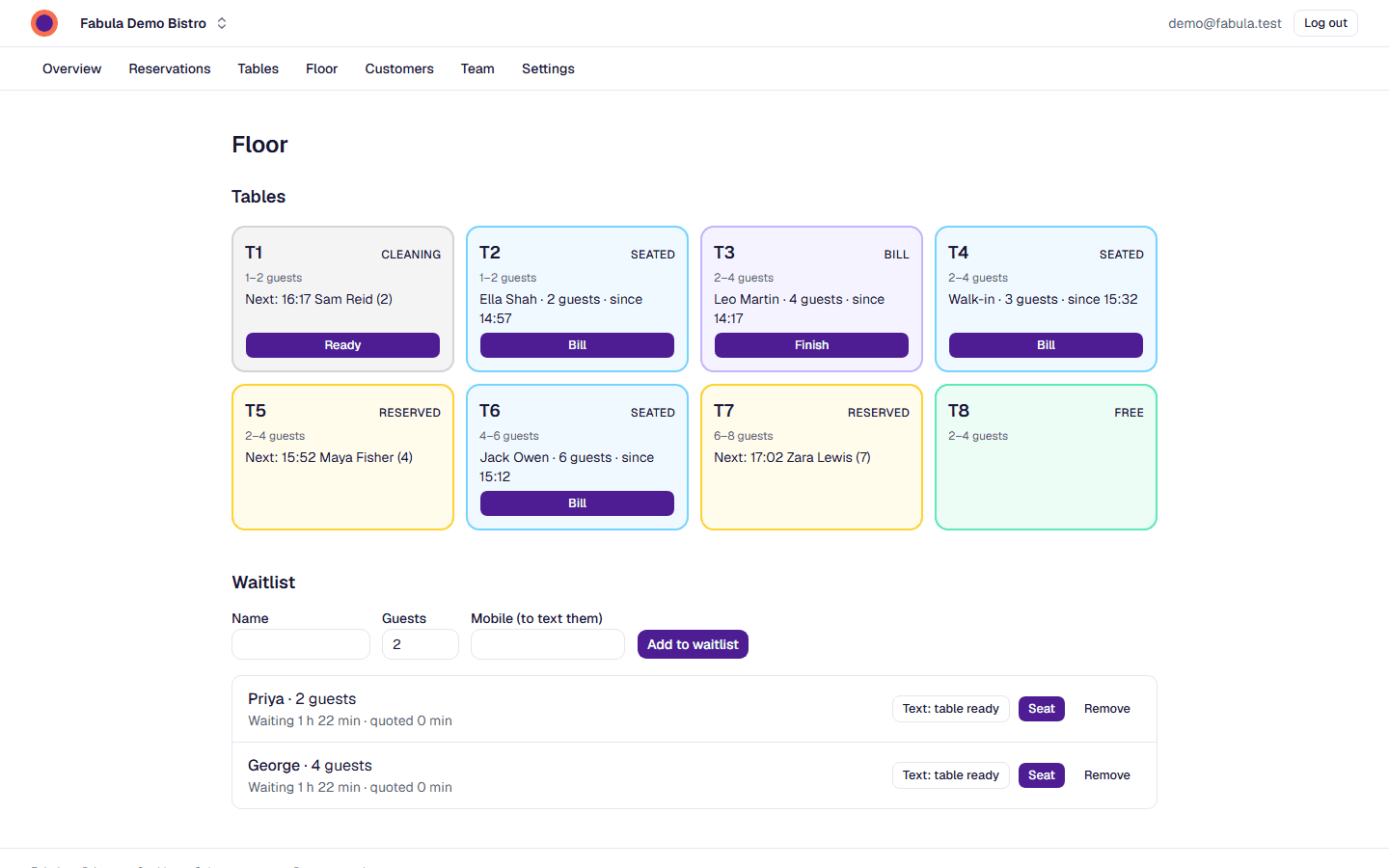Screen dimensions: 1389x868
Task: Bill table T6 for Jack Owen
Action: click(577, 503)
